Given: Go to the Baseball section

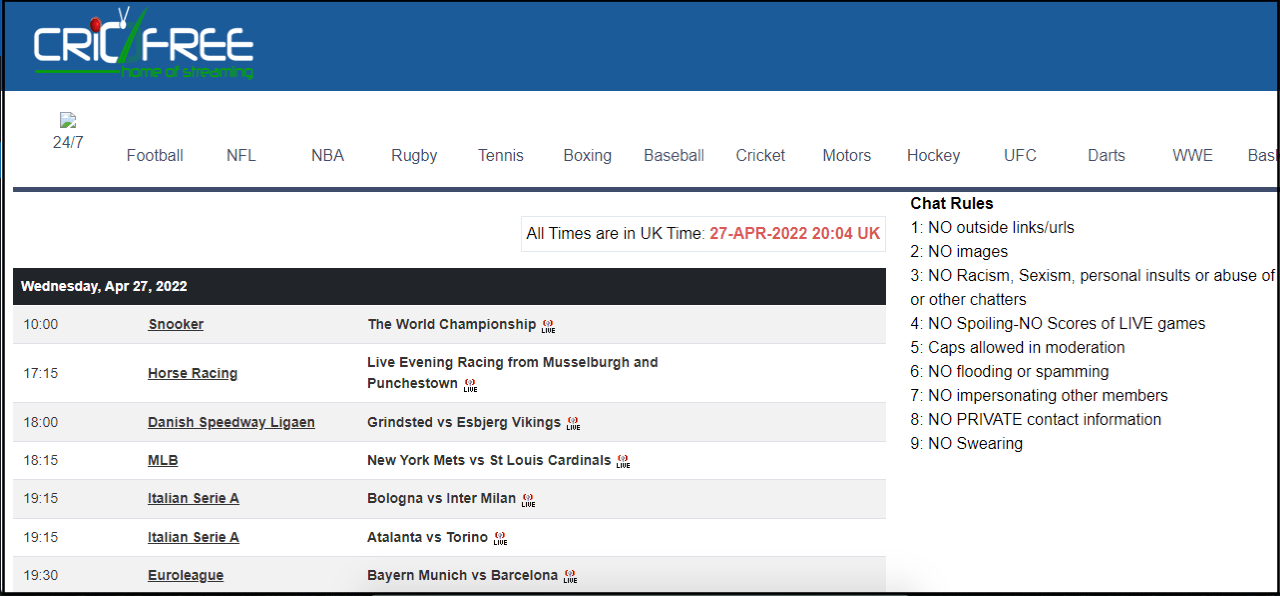Looking at the screenshot, I should click(674, 155).
